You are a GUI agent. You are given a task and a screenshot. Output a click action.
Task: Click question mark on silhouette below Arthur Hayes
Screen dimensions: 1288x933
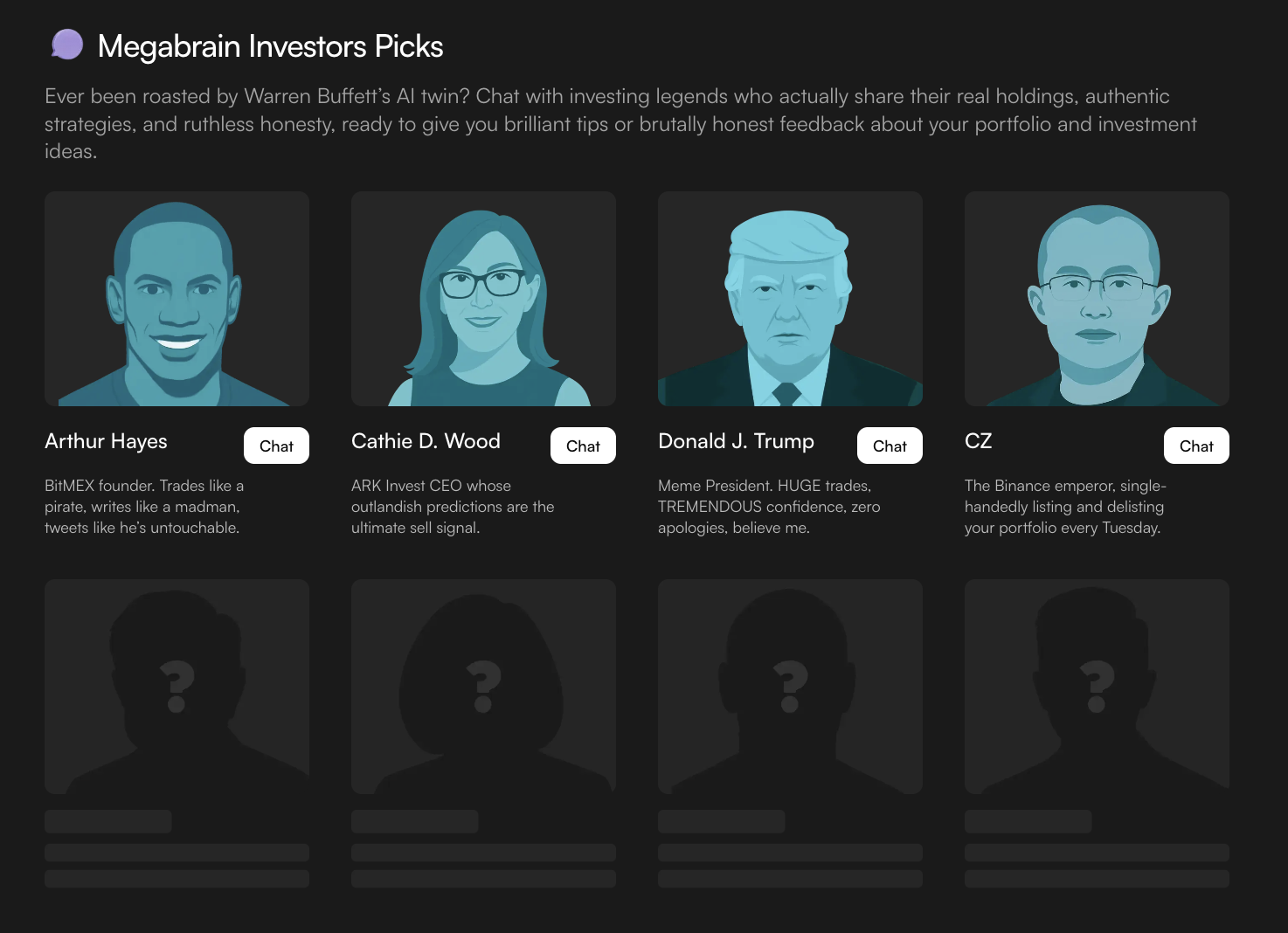click(177, 687)
